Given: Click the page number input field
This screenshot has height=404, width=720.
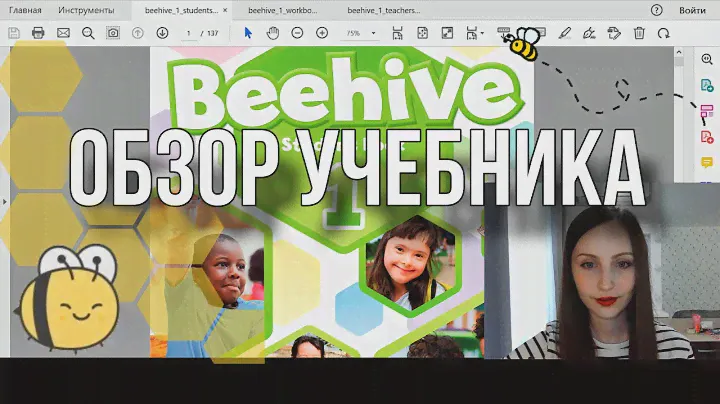Looking at the screenshot, I should point(188,33).
